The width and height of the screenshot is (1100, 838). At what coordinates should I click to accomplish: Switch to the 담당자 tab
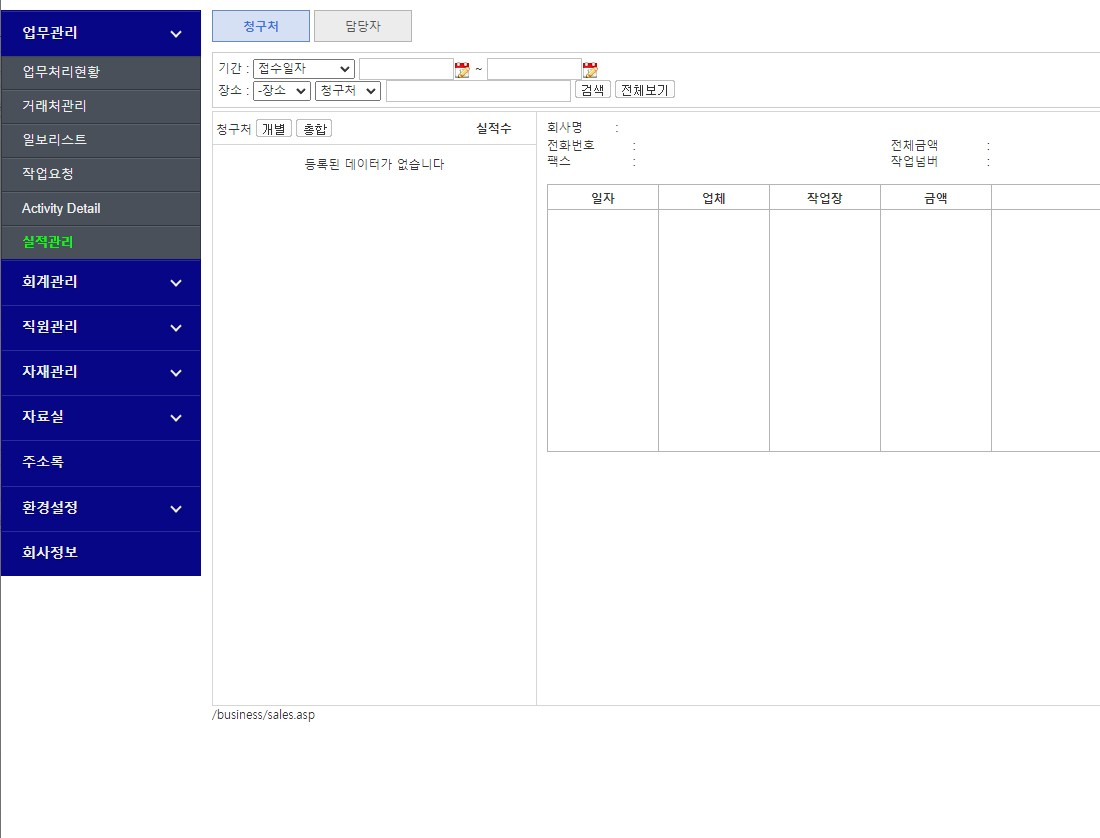click(363, 27)
